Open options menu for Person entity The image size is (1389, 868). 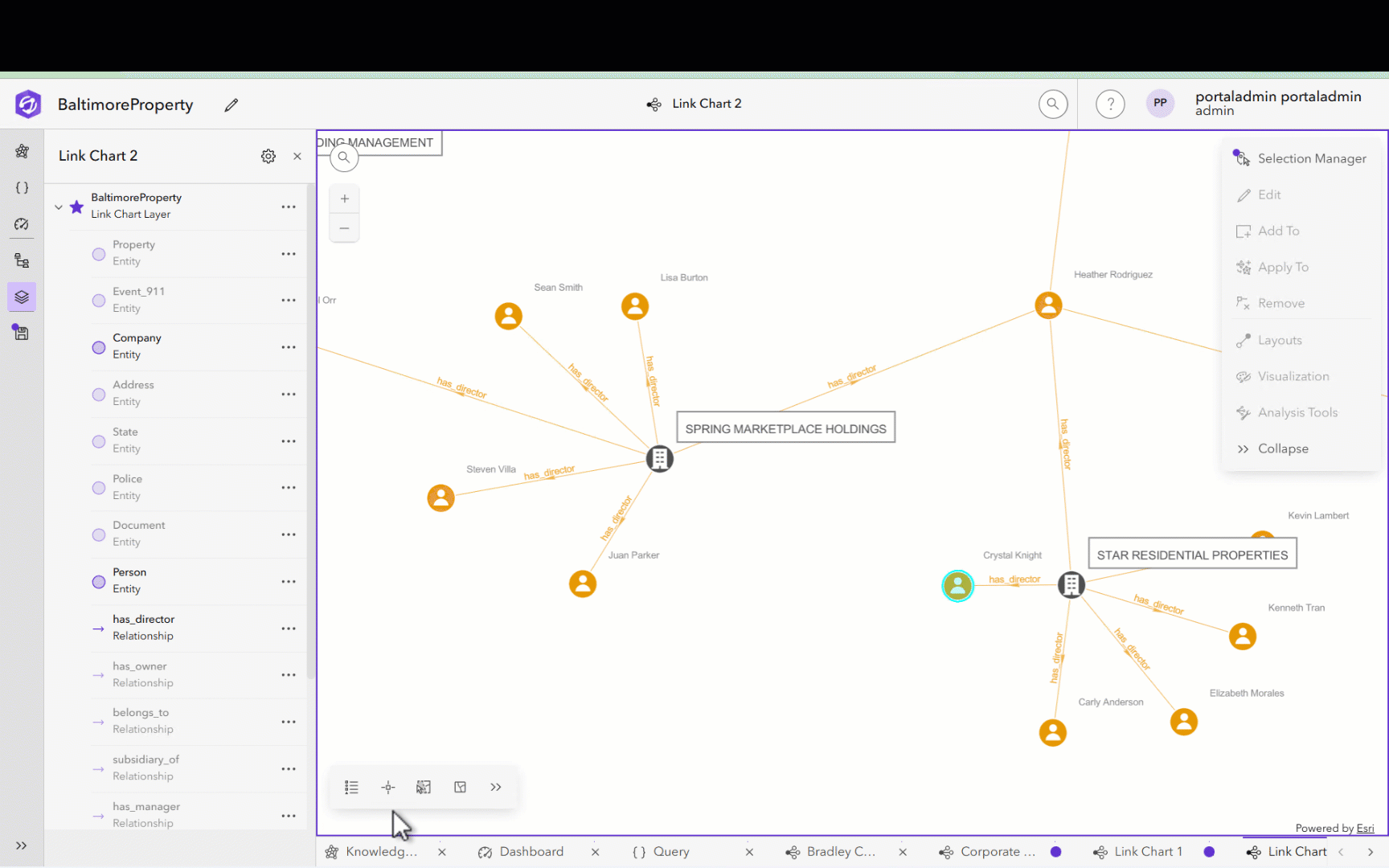289,582
